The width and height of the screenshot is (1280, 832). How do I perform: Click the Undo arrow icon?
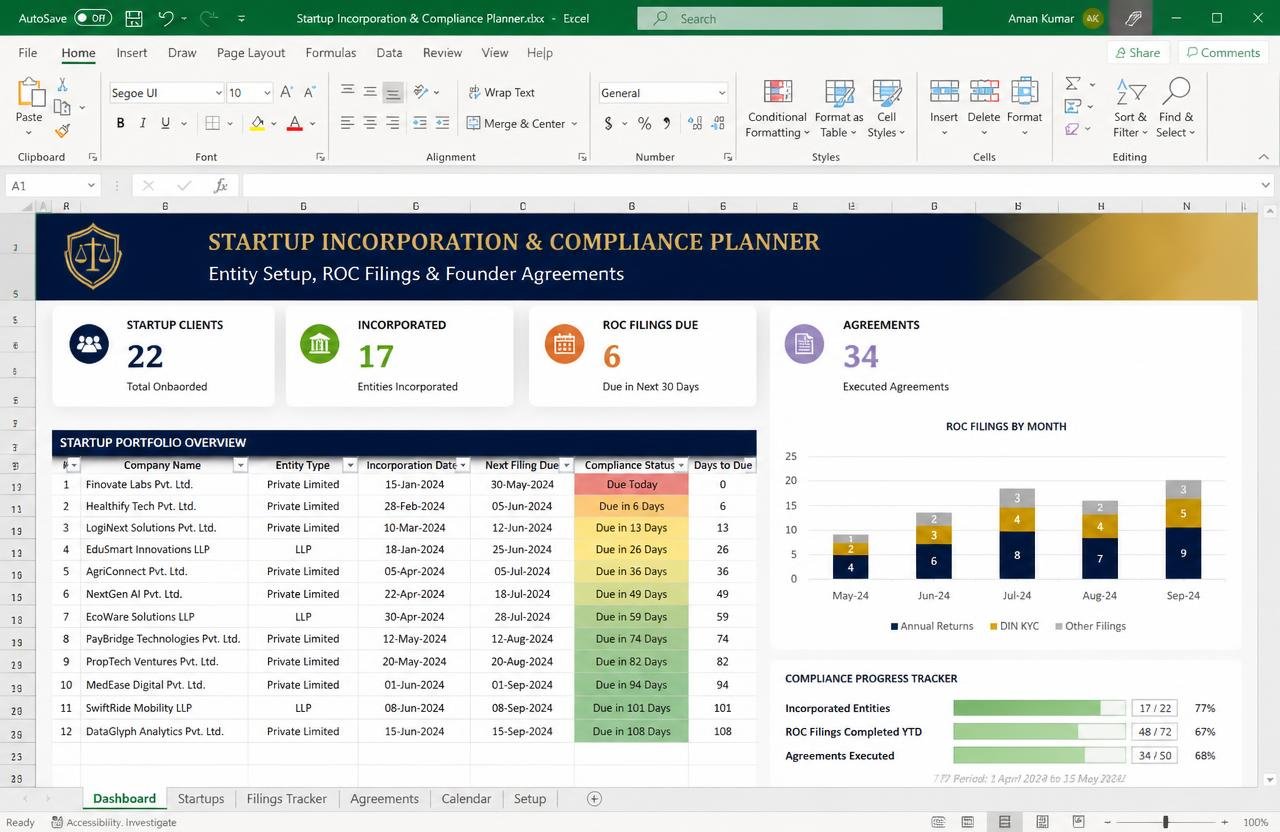click(x=165, y=18)
